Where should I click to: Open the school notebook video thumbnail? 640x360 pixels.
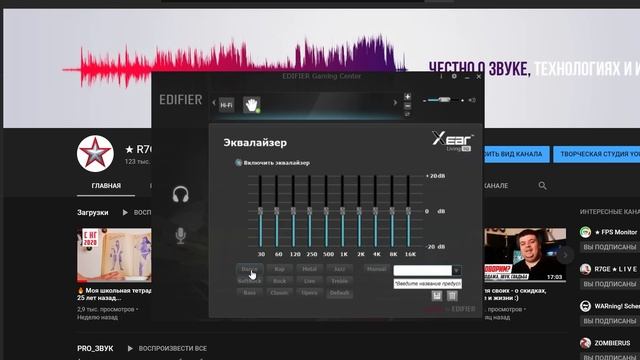tap(114, 255)
